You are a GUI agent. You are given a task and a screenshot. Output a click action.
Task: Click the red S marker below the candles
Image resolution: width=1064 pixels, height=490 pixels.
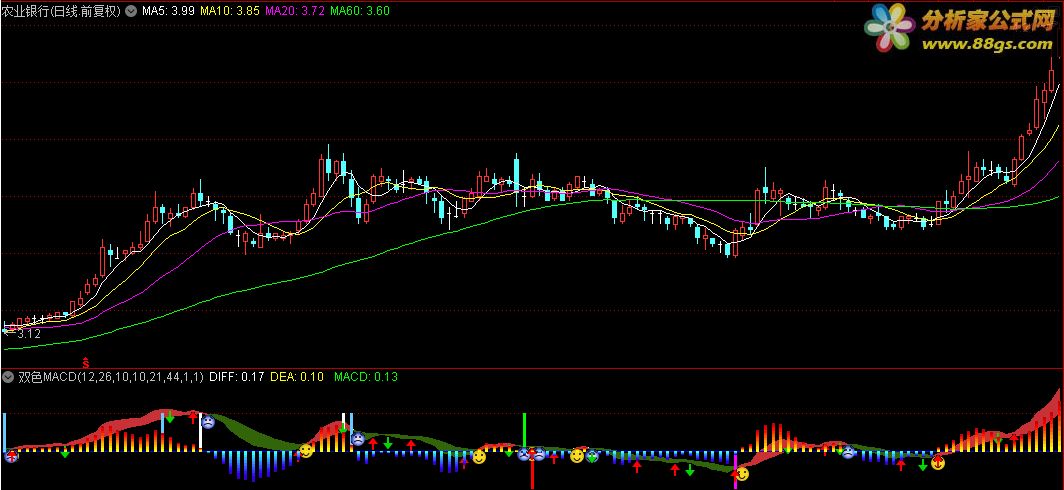pyautogui.click(x=86, y=362)
